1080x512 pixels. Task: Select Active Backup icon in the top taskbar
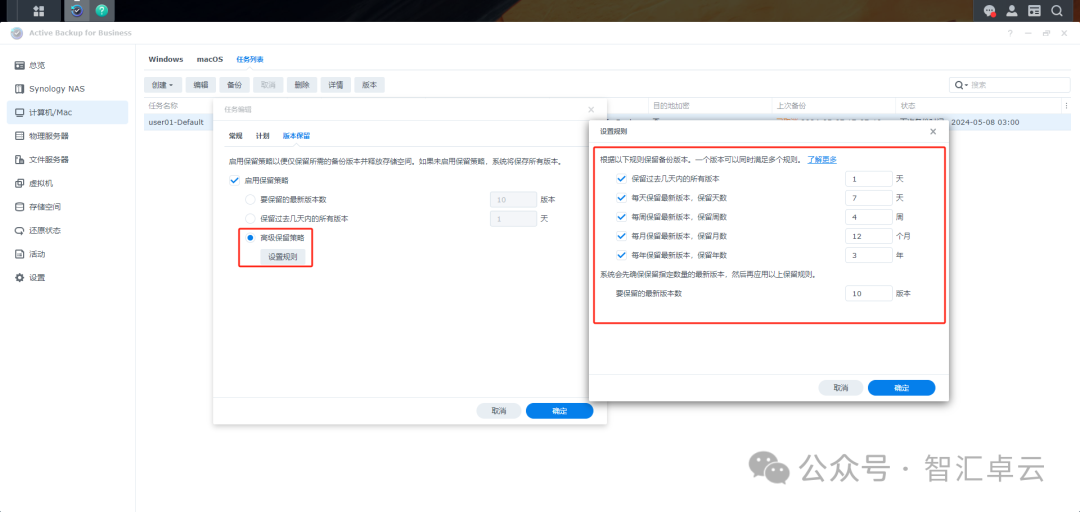[76, 10]
